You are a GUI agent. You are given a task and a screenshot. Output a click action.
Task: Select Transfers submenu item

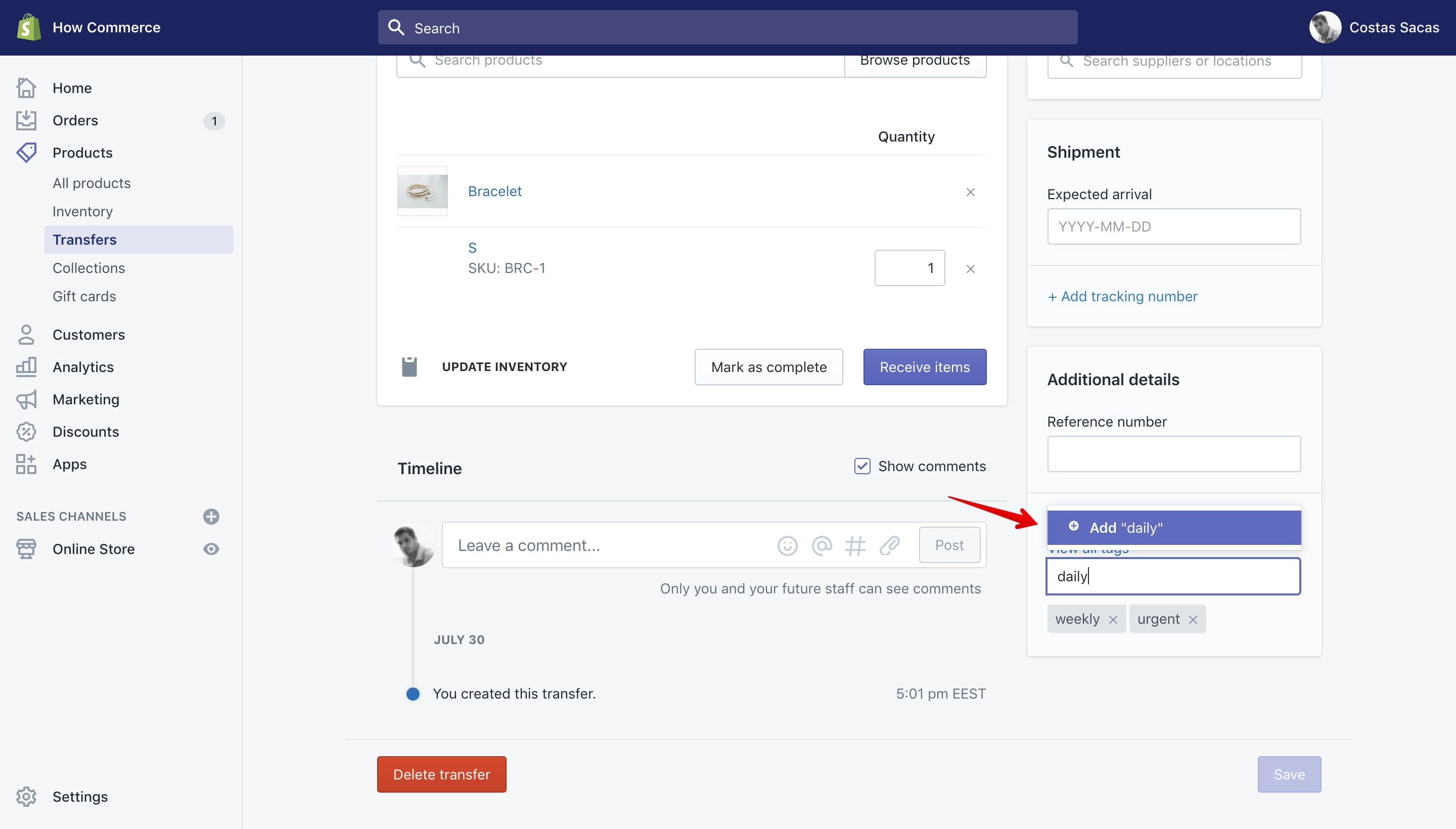(x=139, y=240)
